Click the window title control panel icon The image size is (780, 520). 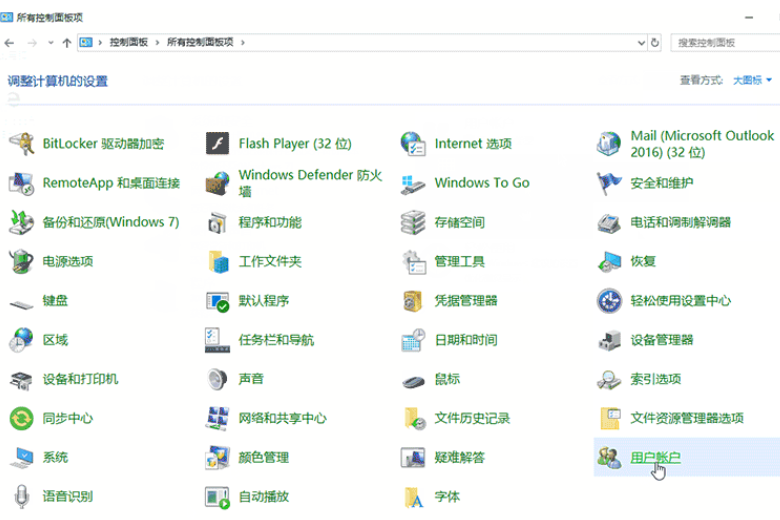click(x=6, y=17)
